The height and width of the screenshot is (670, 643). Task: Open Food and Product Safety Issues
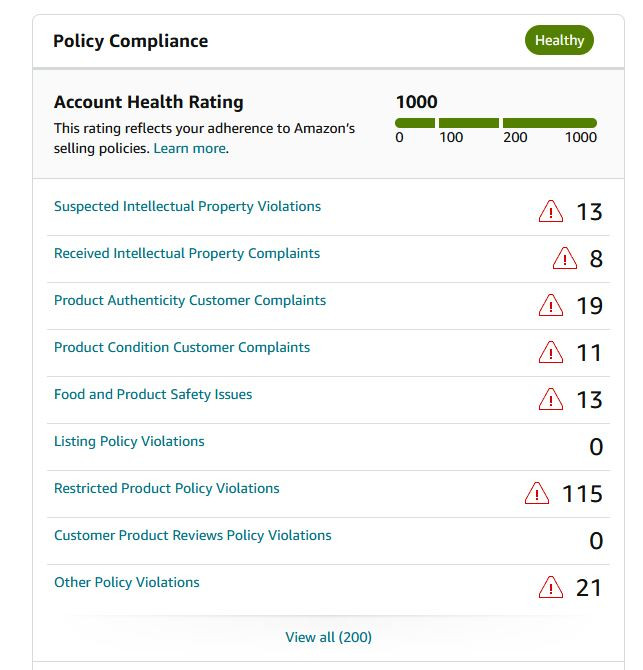(153, 394)
